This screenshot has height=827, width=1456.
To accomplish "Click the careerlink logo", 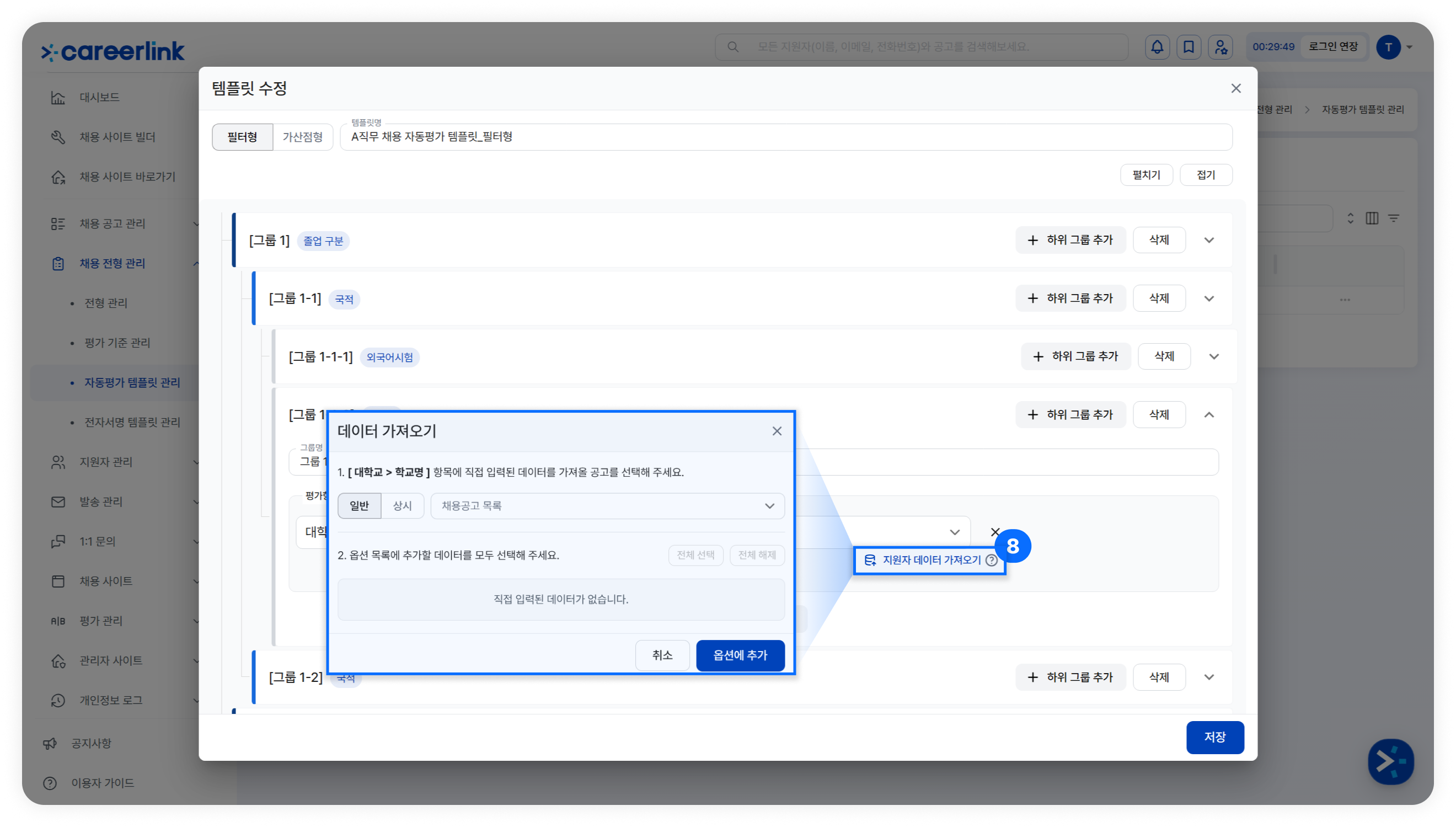I will click(113, 51).
